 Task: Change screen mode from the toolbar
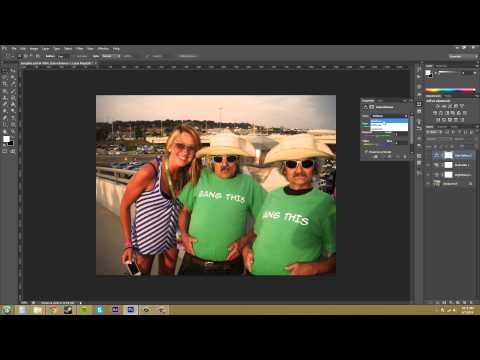[13, 151]
